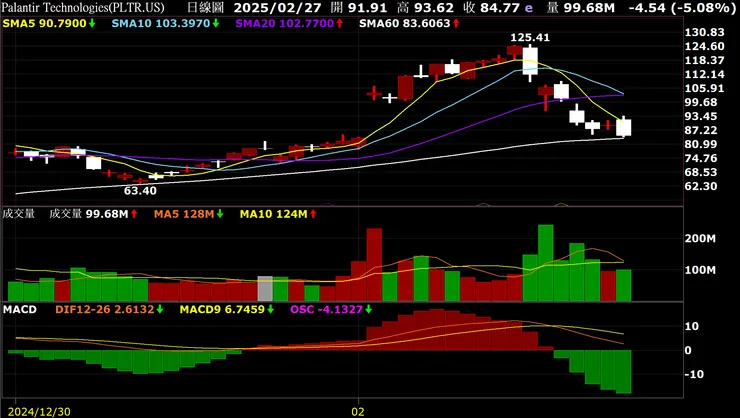Click the tallest green volume bar
740x418 pixels.
546,263
